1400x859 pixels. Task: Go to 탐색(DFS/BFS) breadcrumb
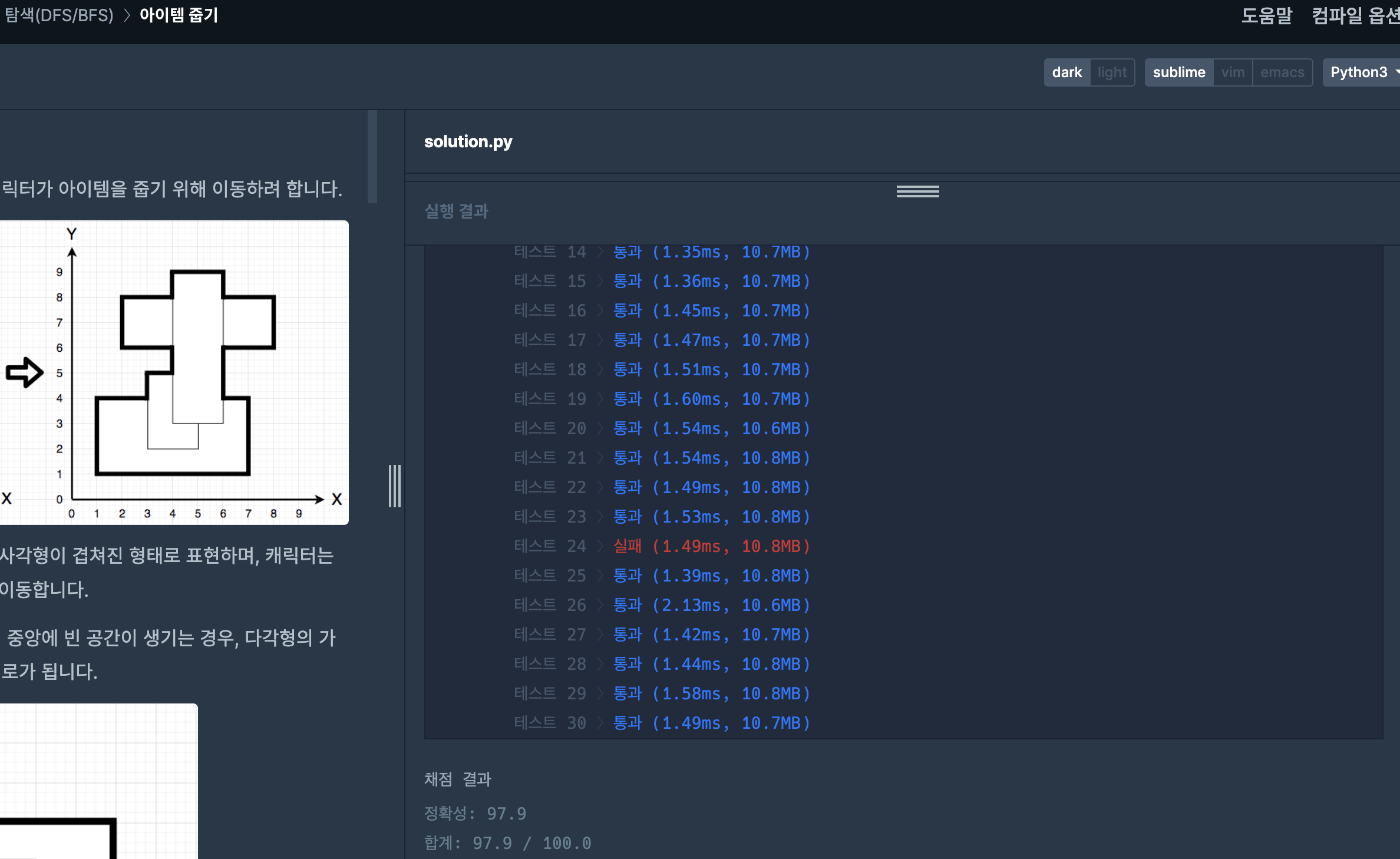(x=59, y=15)
